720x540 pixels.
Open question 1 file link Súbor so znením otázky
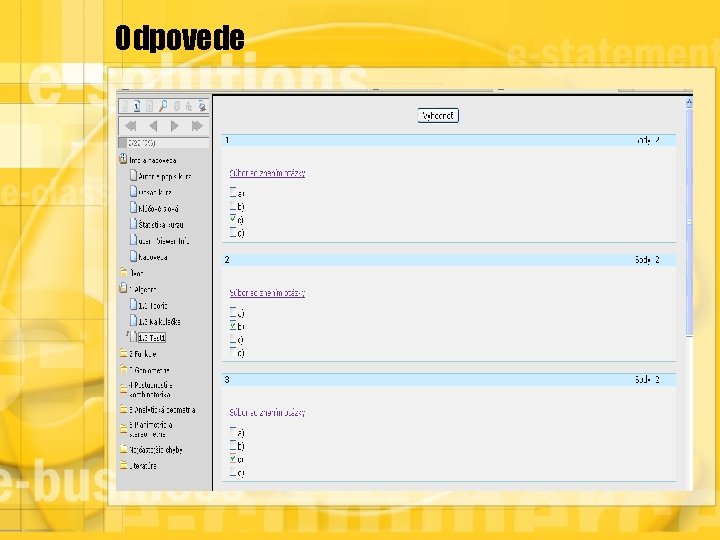point(267,173)
